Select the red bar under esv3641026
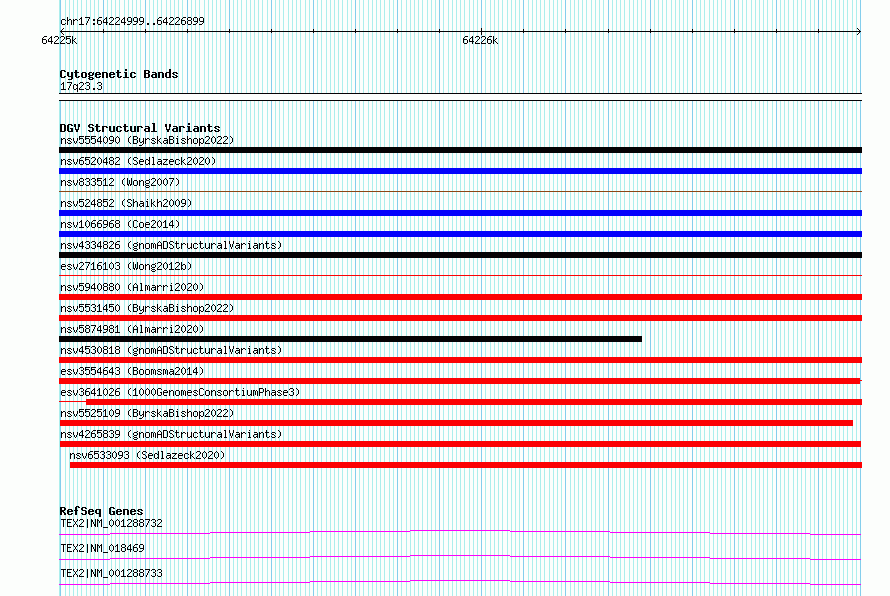The image size is (890, 596). [474, 402]
